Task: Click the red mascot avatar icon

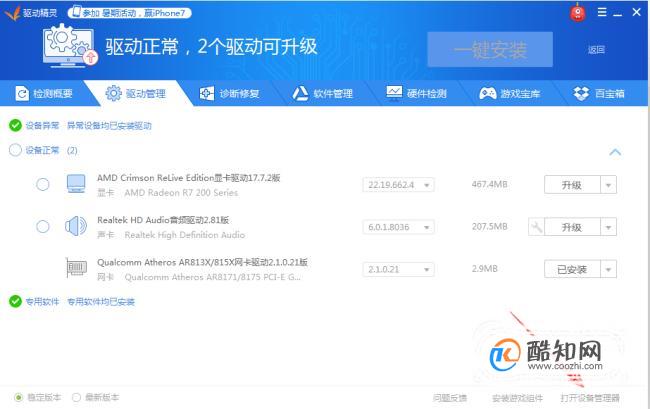Action: pyautogui.click(x=578, y=12)
